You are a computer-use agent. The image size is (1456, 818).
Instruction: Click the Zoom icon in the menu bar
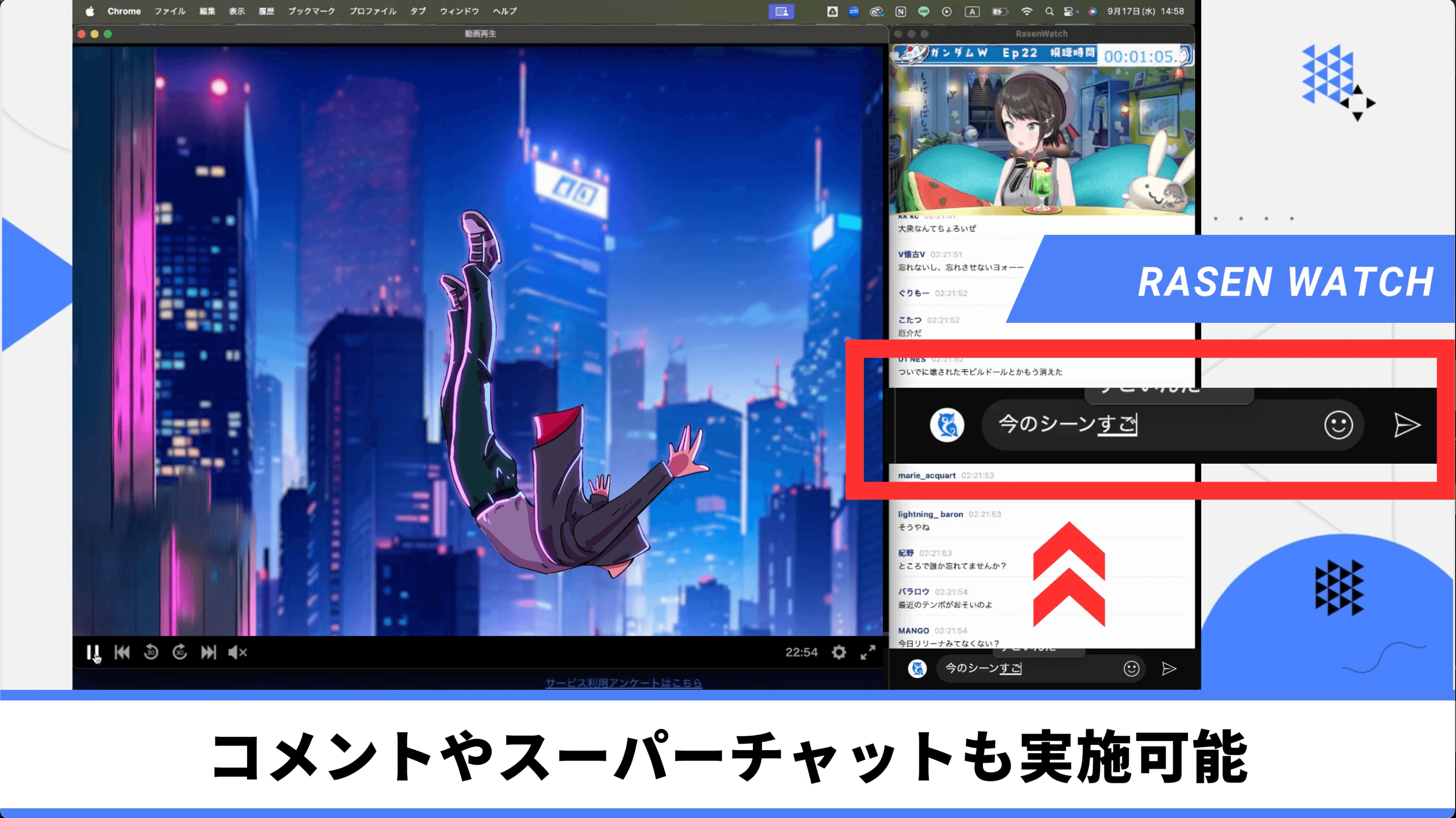853,11
